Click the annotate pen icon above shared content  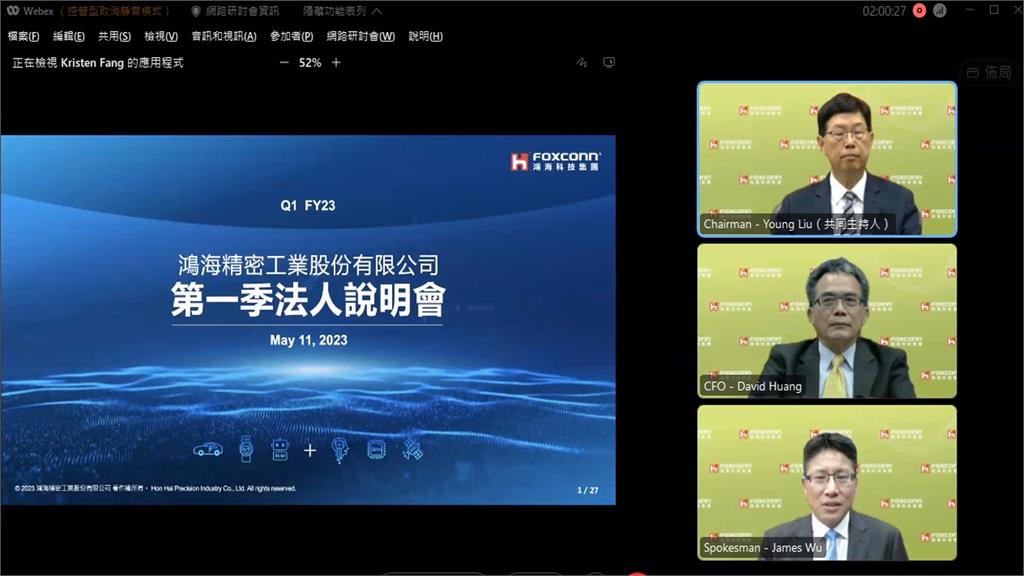click(582, 63)
